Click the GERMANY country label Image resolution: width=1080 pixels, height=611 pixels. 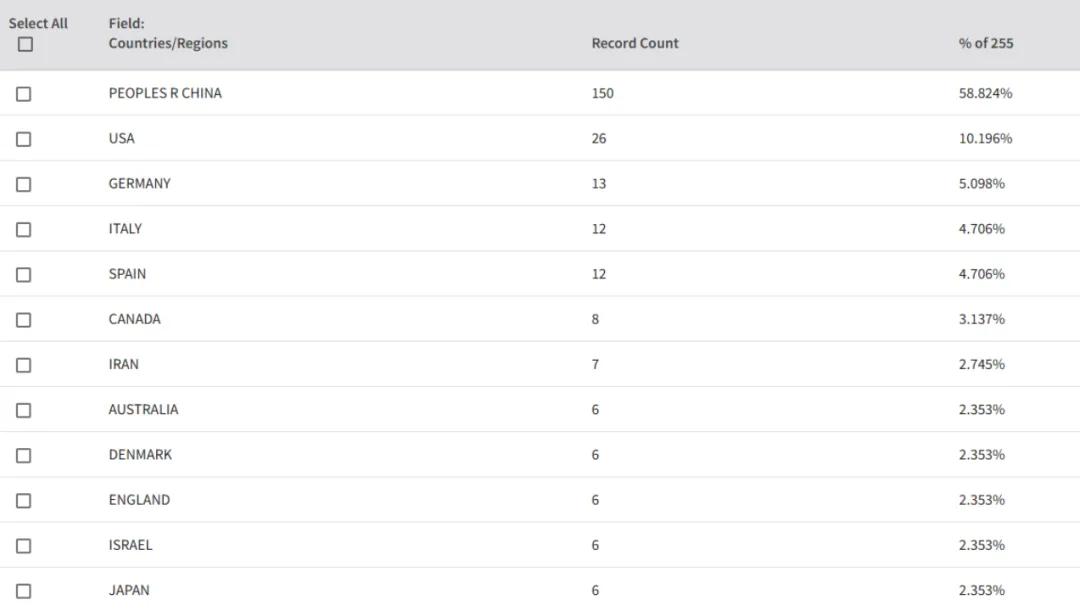click(x=139, y=184)
